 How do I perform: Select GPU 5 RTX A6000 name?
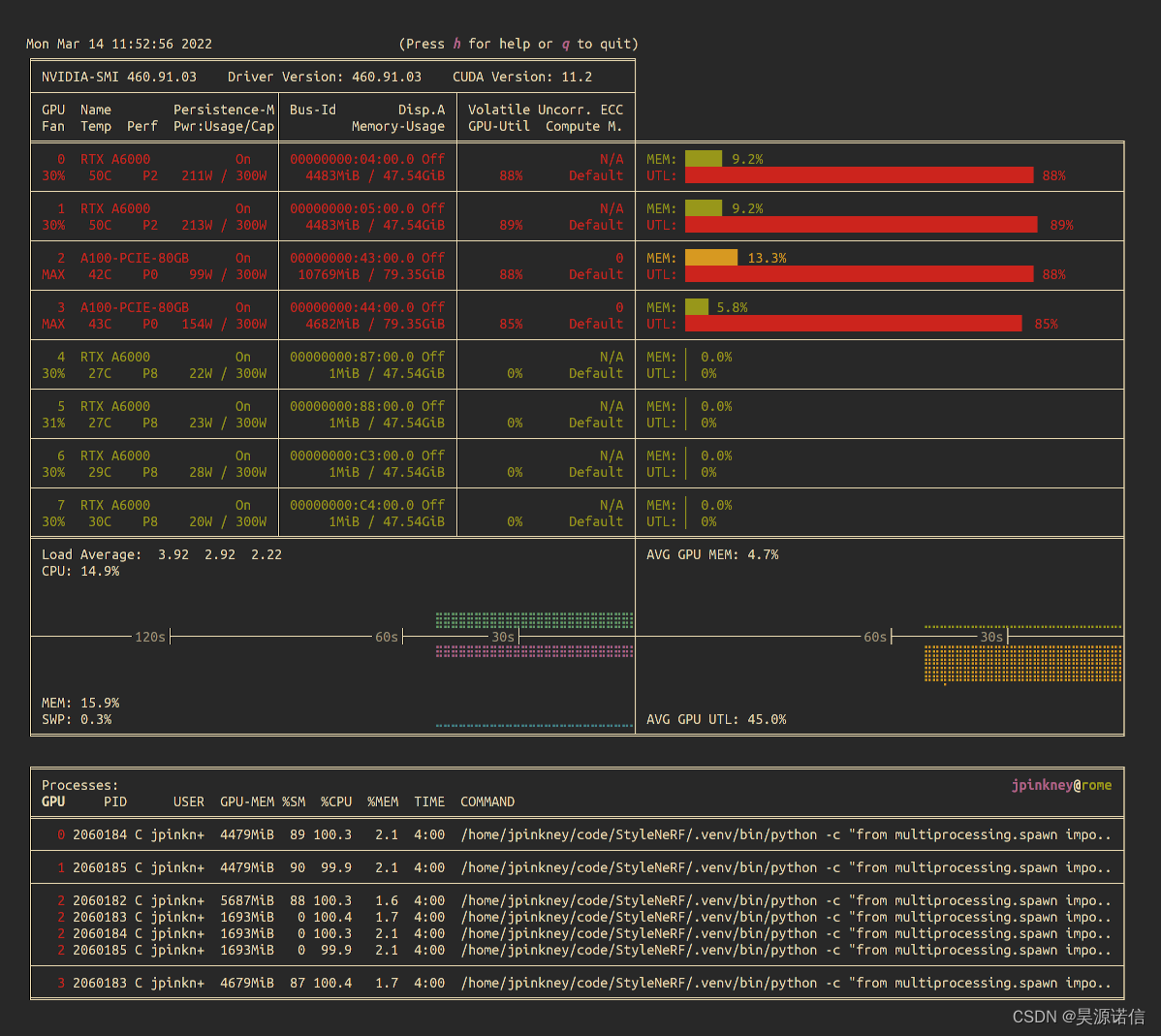pyautogui.click(x=114, y=407)
